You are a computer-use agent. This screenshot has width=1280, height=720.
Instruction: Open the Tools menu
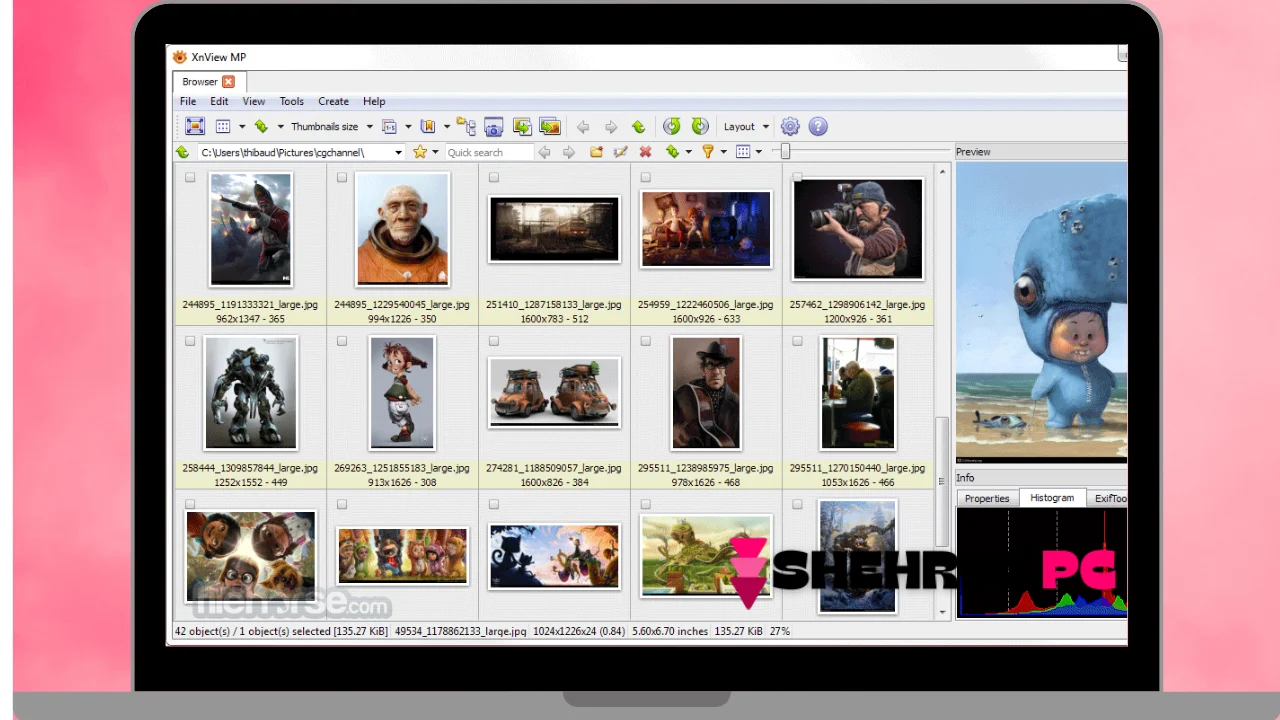pyautogui.click(x=292, y=101)
